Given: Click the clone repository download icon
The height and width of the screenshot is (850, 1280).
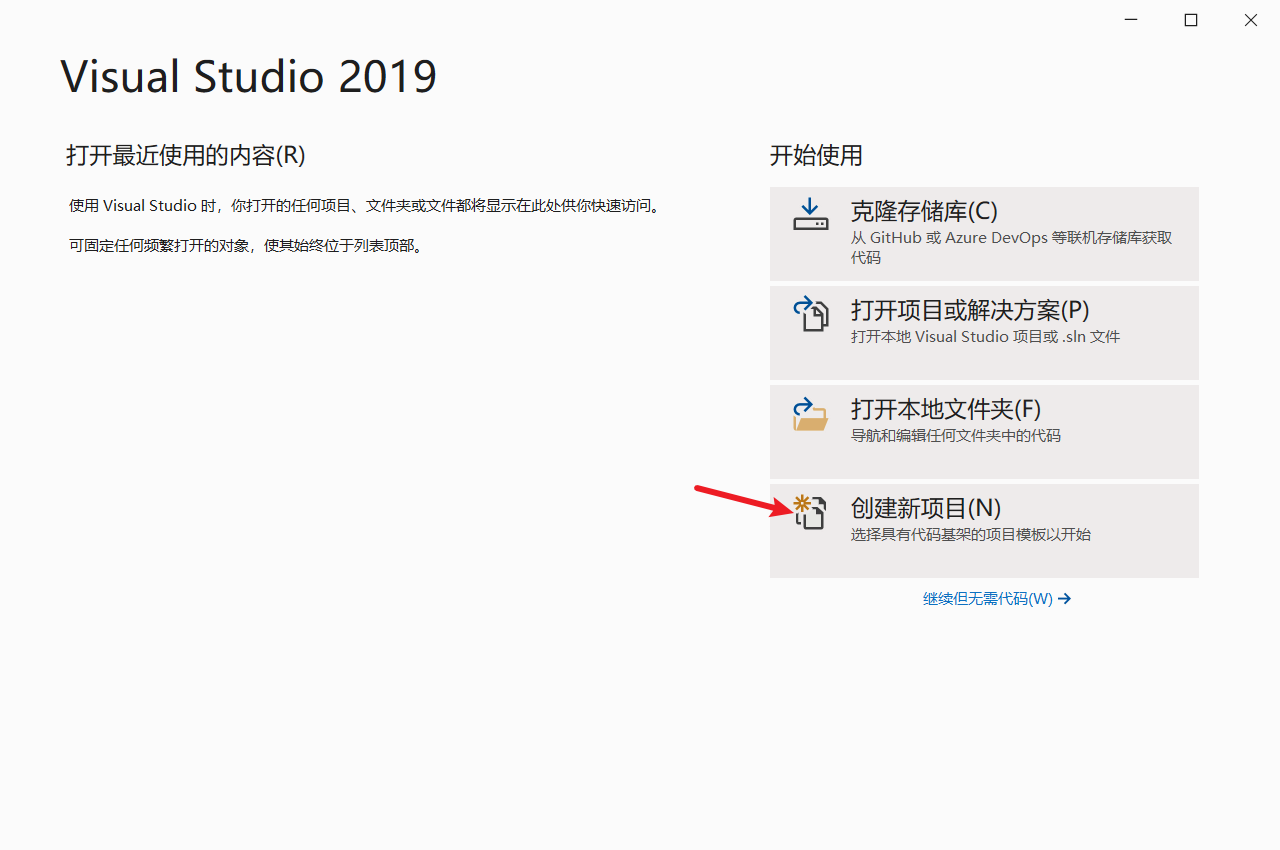Looking at the screenshot, I should coord(810,214).
